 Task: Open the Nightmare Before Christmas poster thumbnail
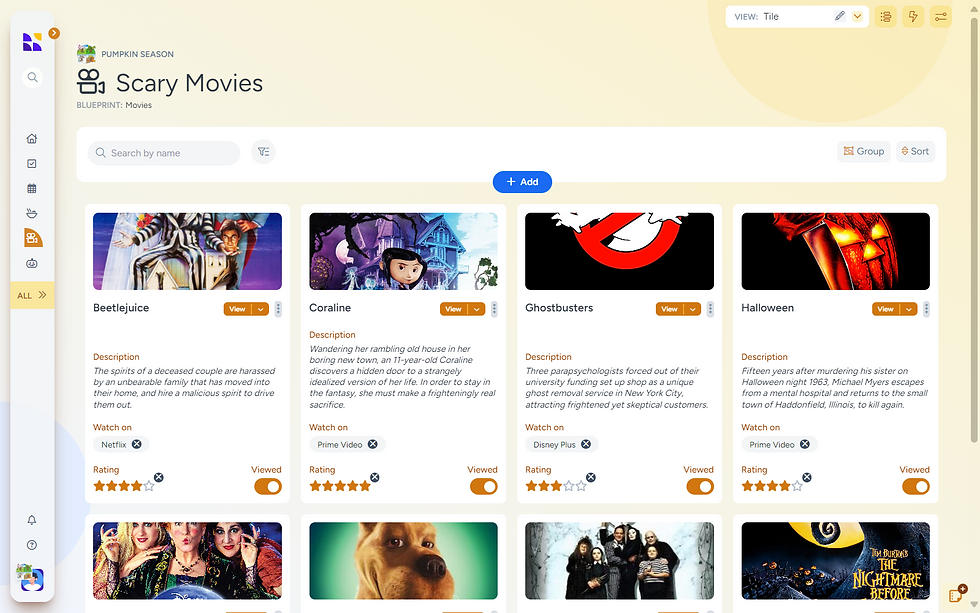[x=836, y=561]
